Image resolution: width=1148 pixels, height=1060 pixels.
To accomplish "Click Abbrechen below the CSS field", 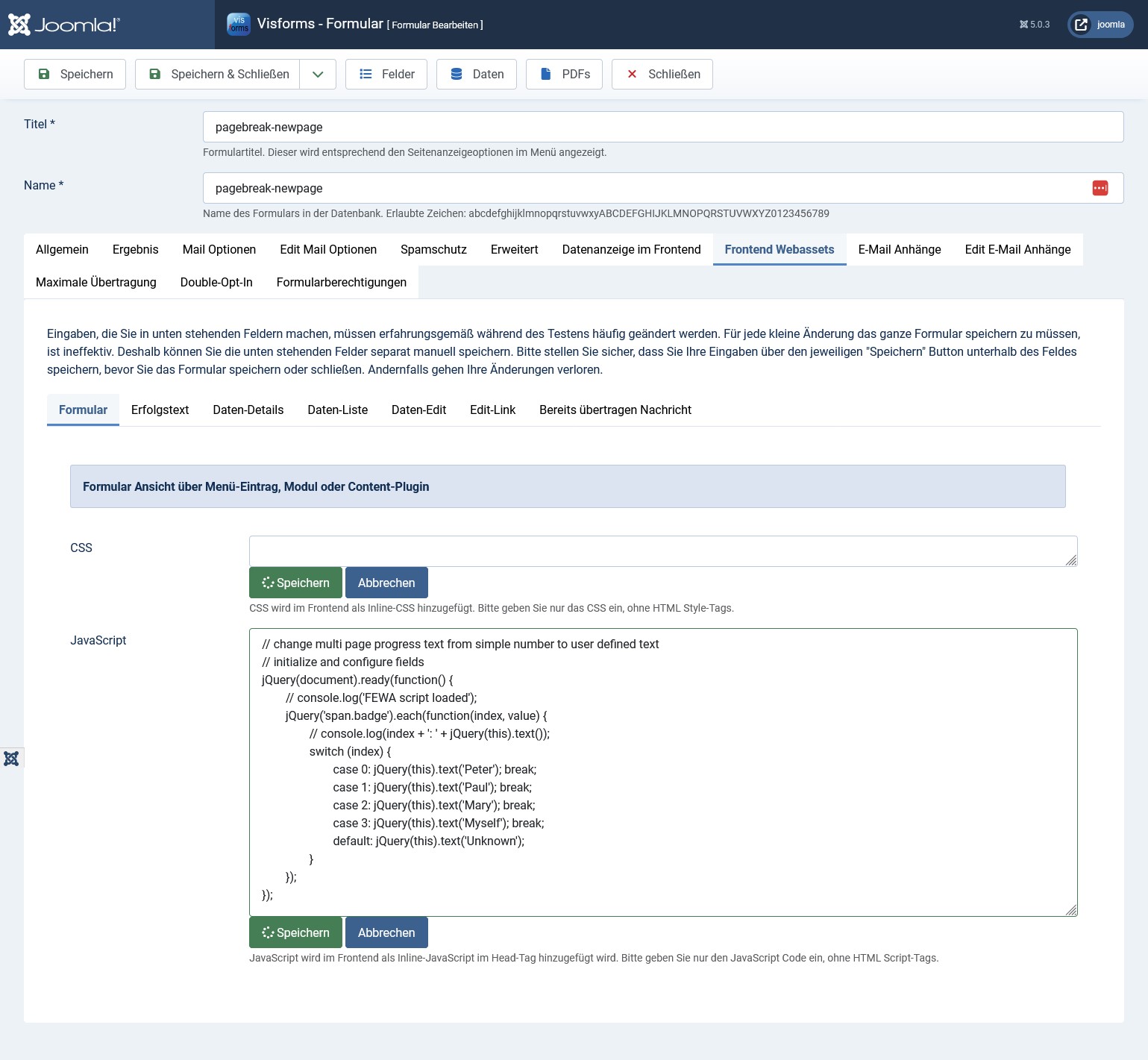I will point(386,583).
